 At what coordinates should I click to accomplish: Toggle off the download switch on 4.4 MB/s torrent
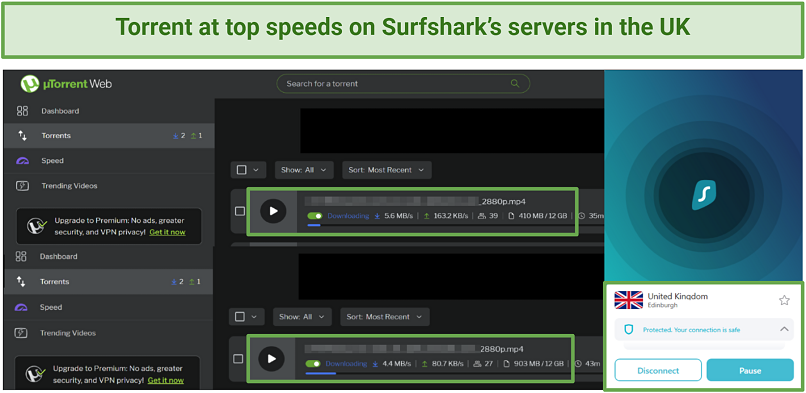pos(313,364)
